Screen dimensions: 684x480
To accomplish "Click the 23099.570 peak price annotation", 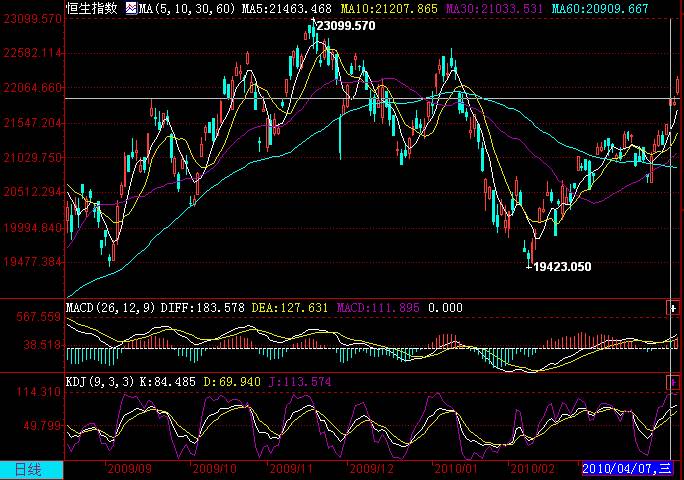I will coord(345,26).
